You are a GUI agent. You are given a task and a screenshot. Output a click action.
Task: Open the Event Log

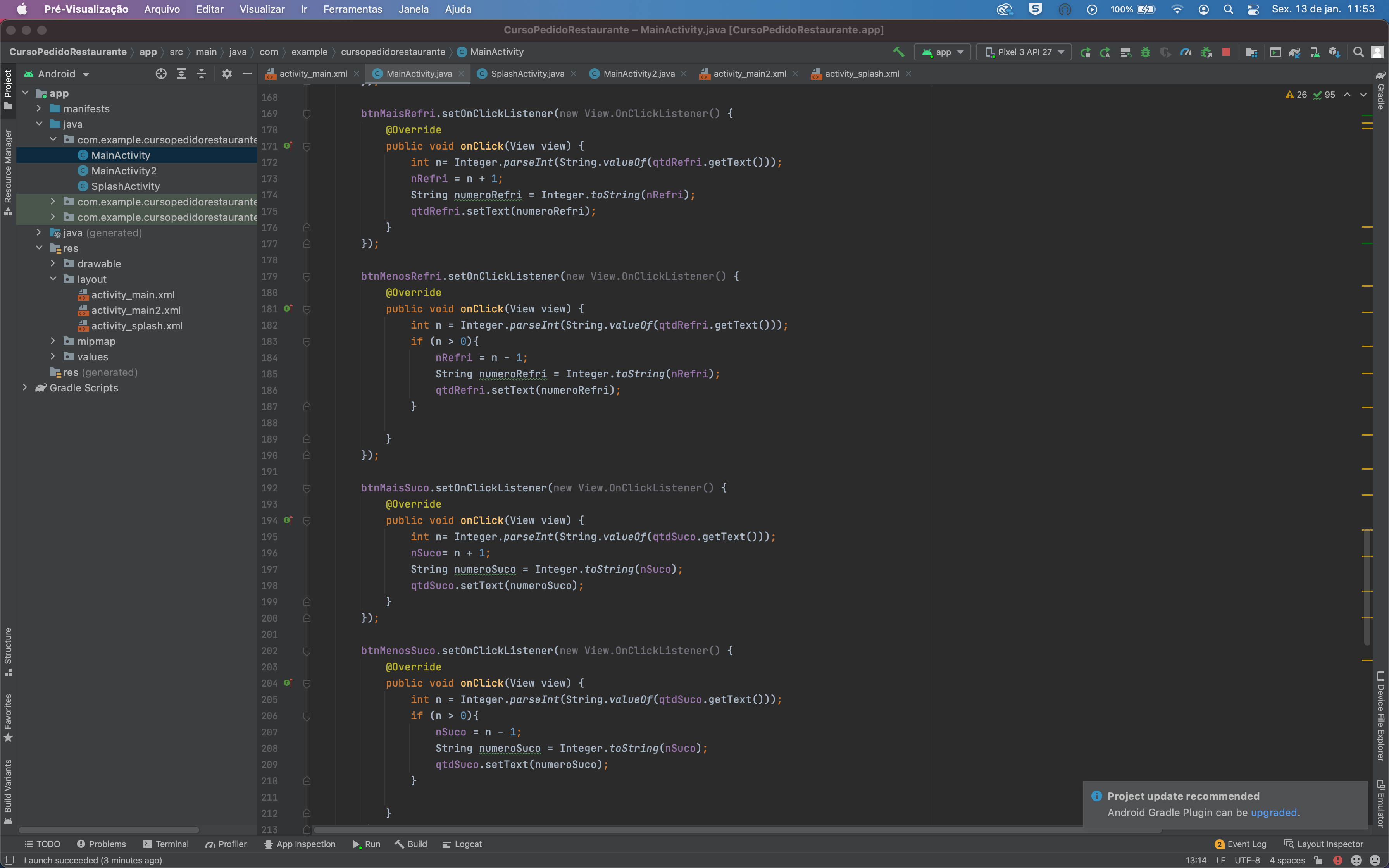click(x=1240, y=844)
